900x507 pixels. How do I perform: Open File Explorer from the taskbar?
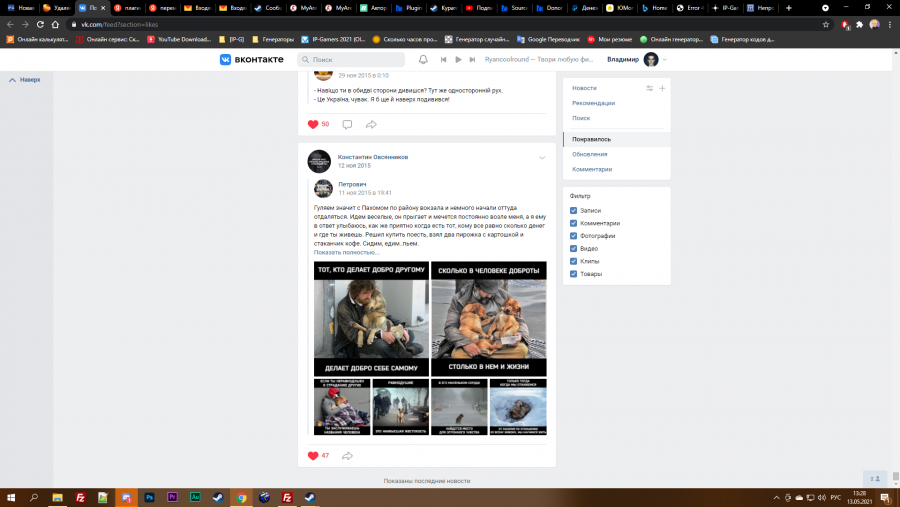[x=57, y=497]
